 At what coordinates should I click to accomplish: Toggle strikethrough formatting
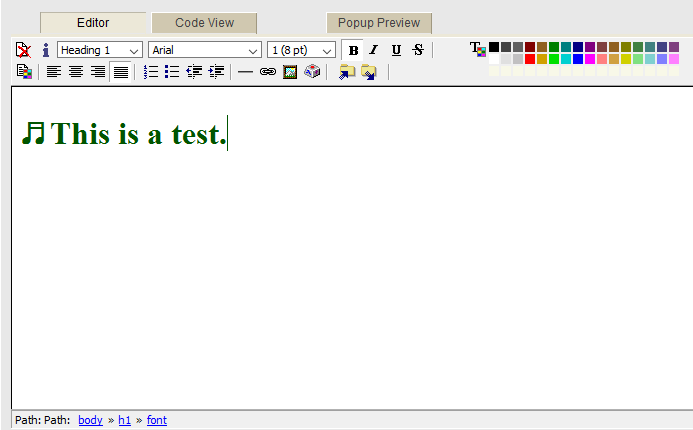pyautogui.click(x=418, y=50)
